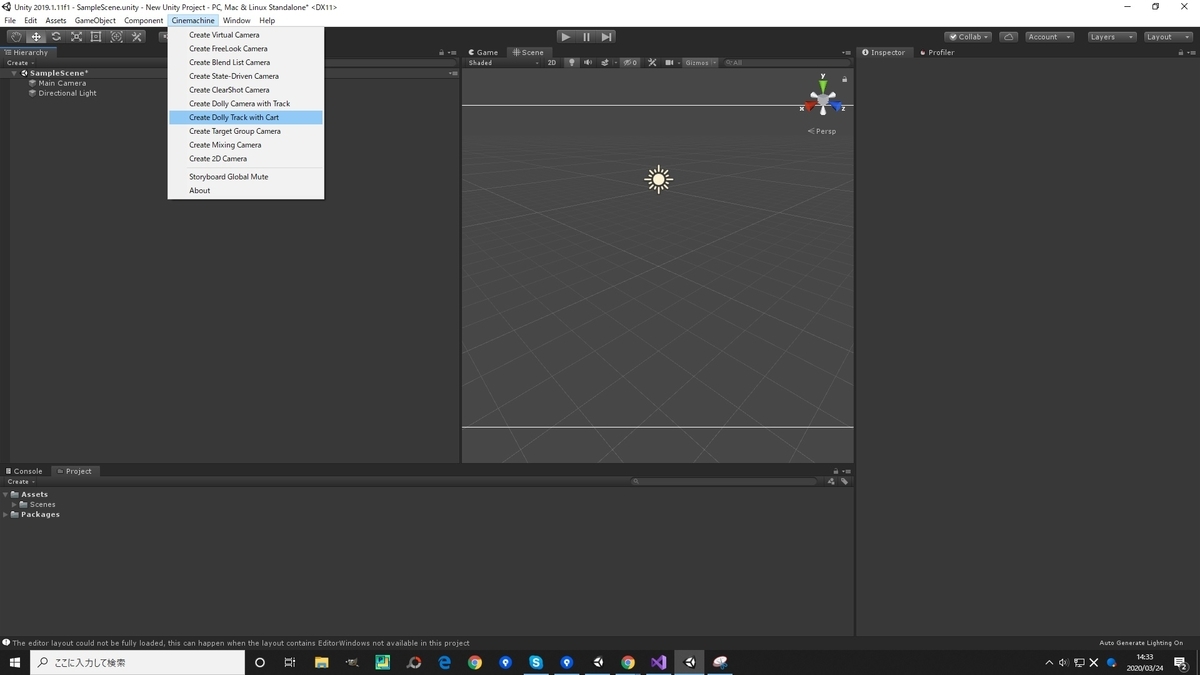Toggle scene effects (skybox, fog) icon
1200x675 pixels.
tap(604, 62)
